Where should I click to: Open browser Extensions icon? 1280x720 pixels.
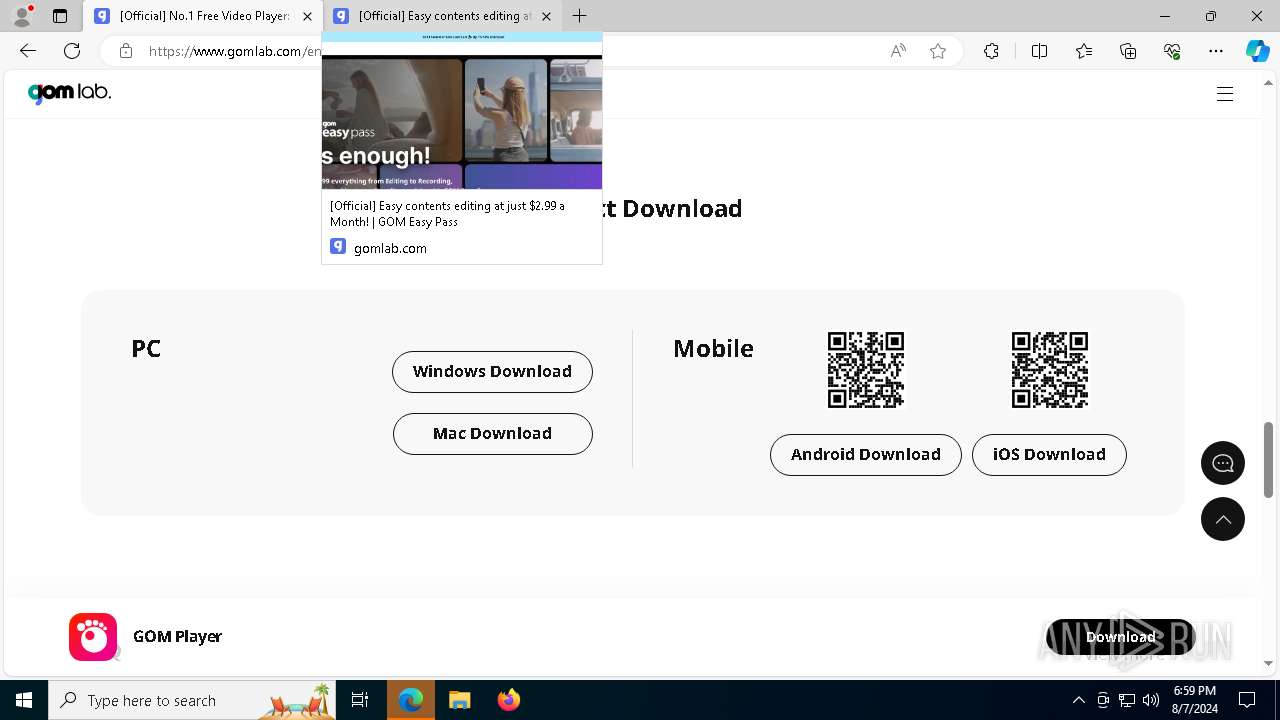991,51
